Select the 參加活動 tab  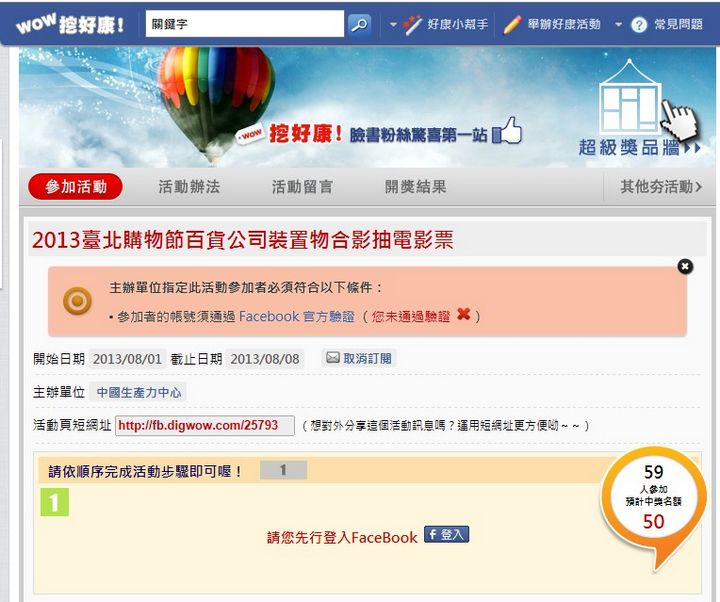[x=76, y=187]
